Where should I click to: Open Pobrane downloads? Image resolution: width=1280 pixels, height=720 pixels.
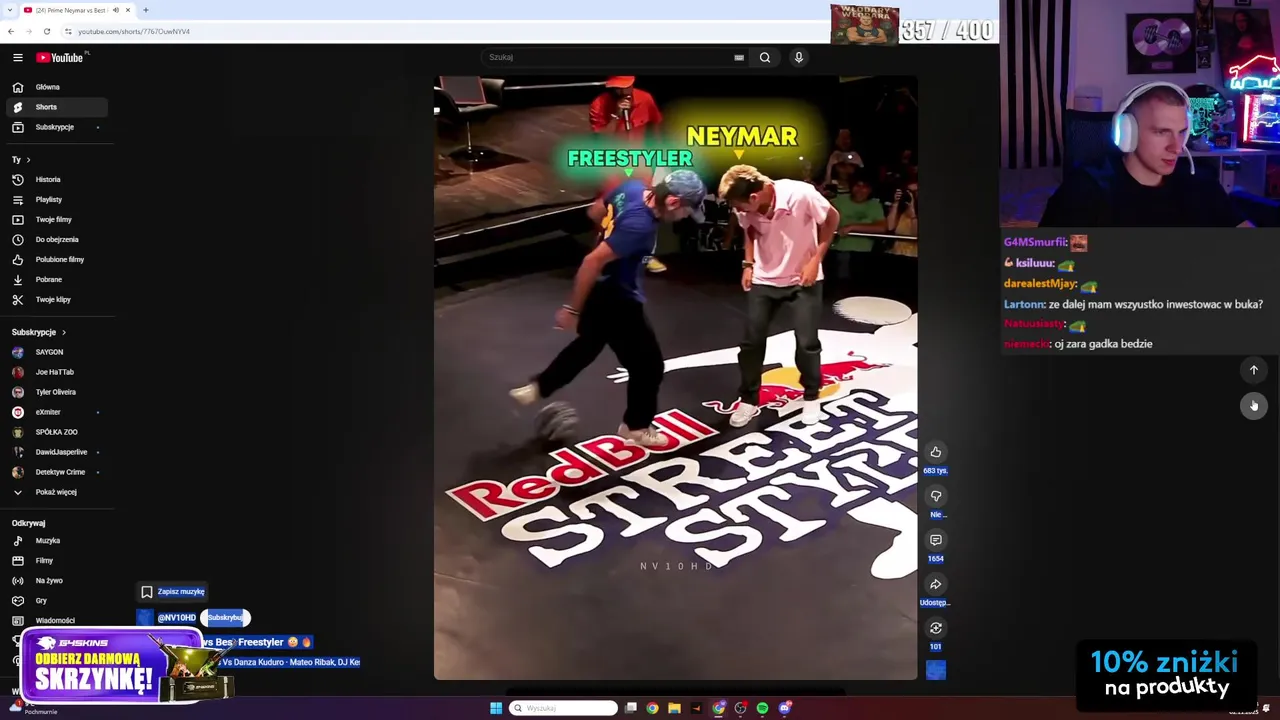click(57, 280)
